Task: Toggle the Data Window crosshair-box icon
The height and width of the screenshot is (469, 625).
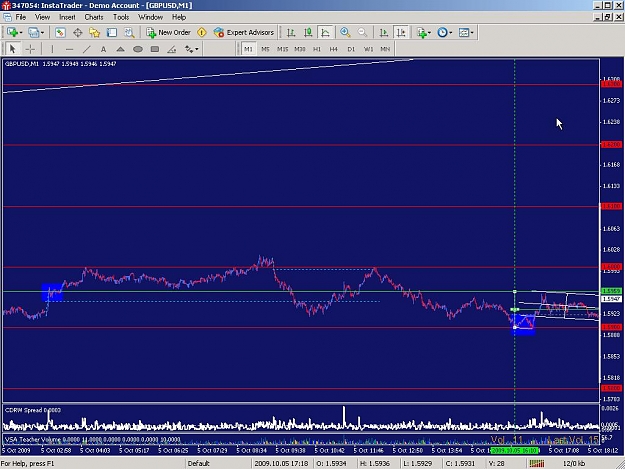Action: coord(77,33)
